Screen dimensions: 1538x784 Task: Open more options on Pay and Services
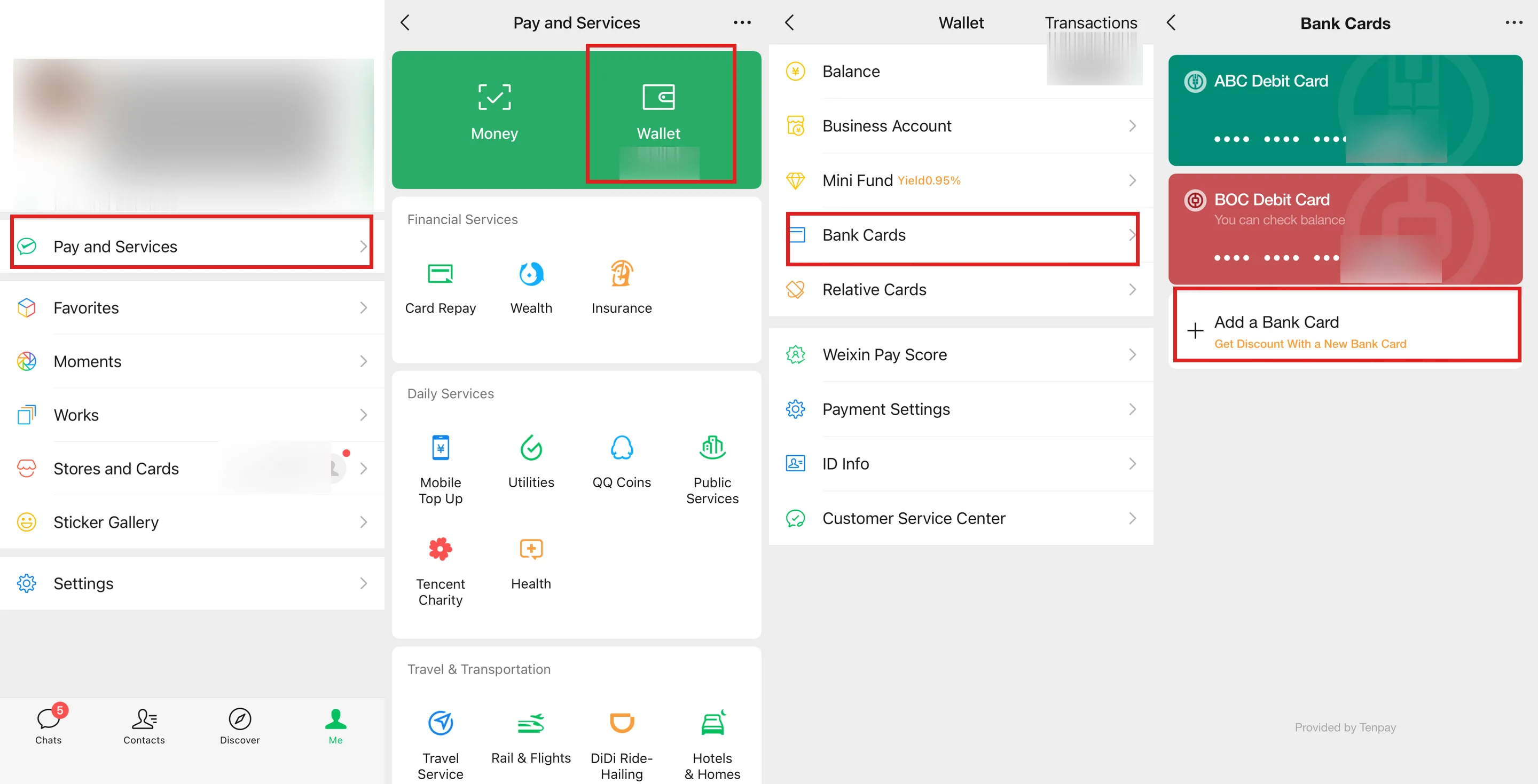coord(742,22)
